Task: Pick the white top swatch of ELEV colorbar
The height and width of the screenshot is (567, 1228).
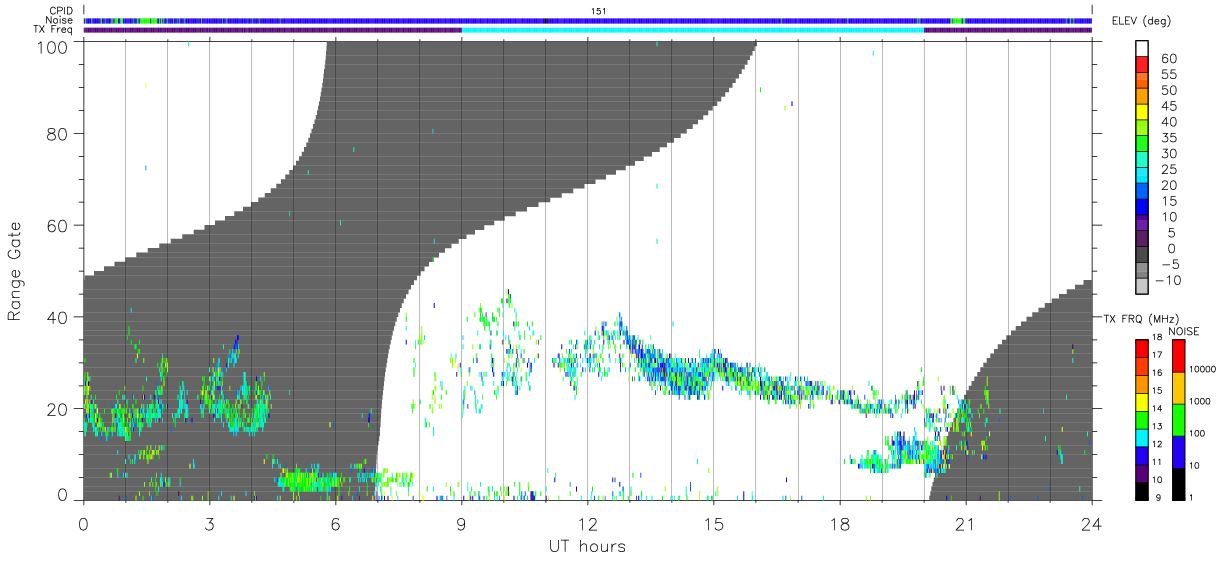Action: (x=1143, y=48)
